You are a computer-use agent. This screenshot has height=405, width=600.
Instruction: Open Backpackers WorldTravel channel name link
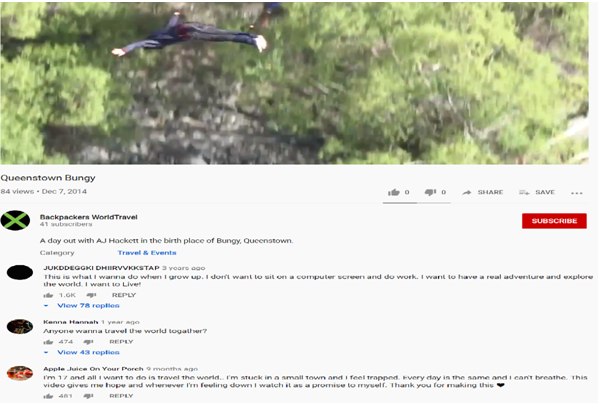tap(88, 217)
